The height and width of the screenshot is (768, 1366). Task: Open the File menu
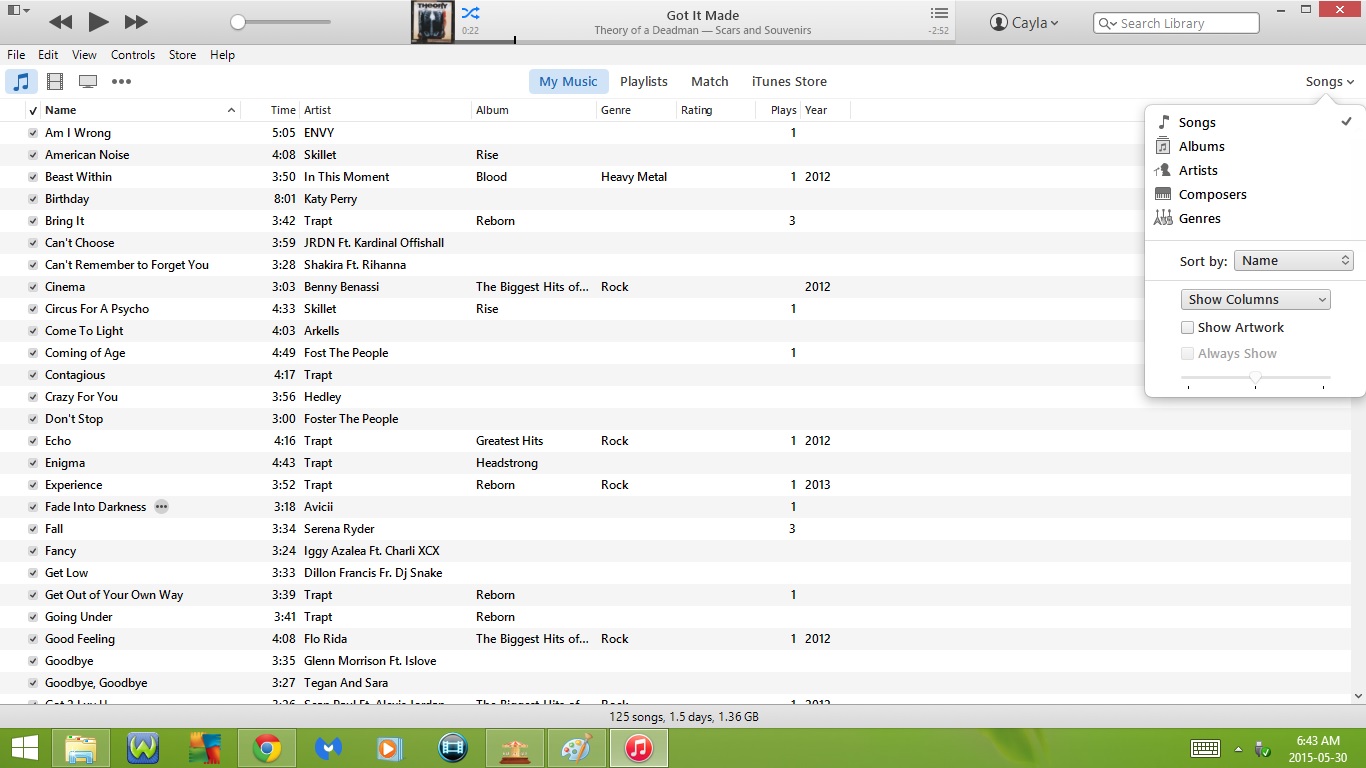(x=16, y=55)
